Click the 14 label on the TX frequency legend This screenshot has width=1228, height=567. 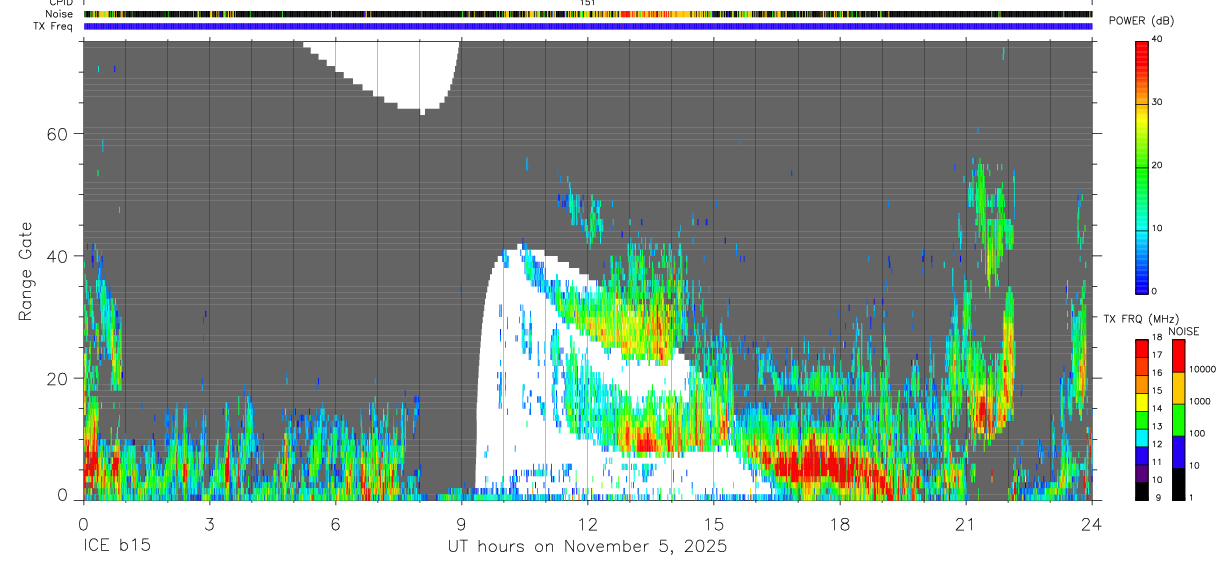pyautogui.click(x=1158, y=409)
